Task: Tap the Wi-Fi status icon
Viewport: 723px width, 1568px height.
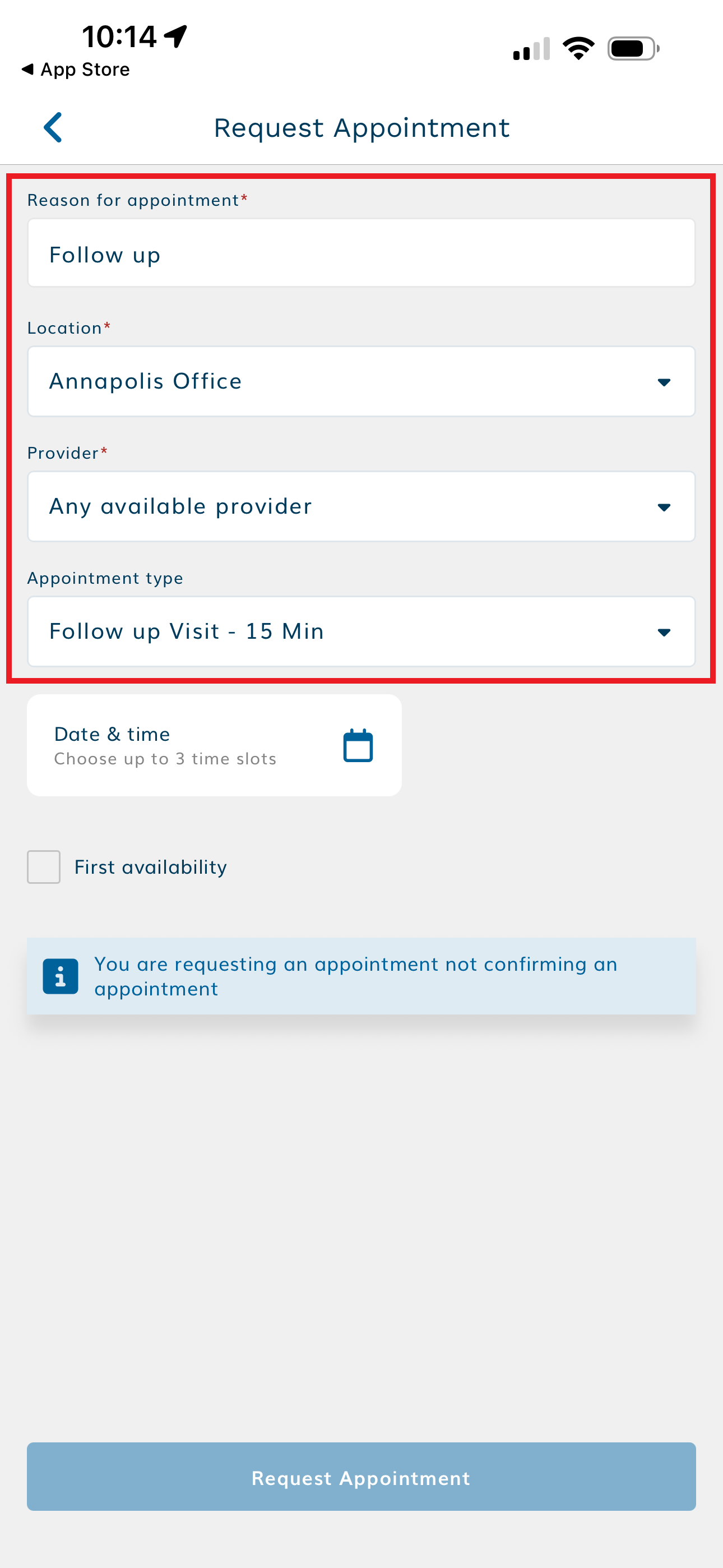Action: (578, 49)
